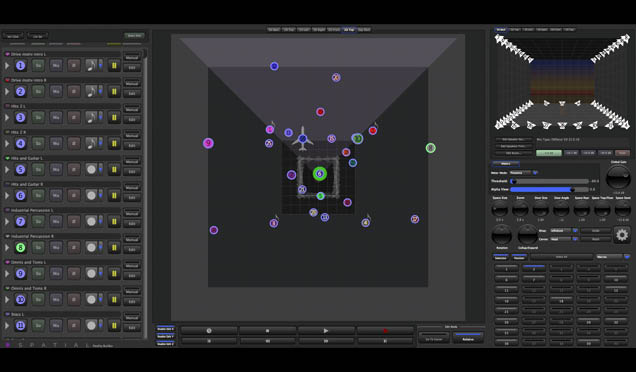Toggle the yellow pause button on track 5
This screenshot has height=372, width=636.
(114, 169)
